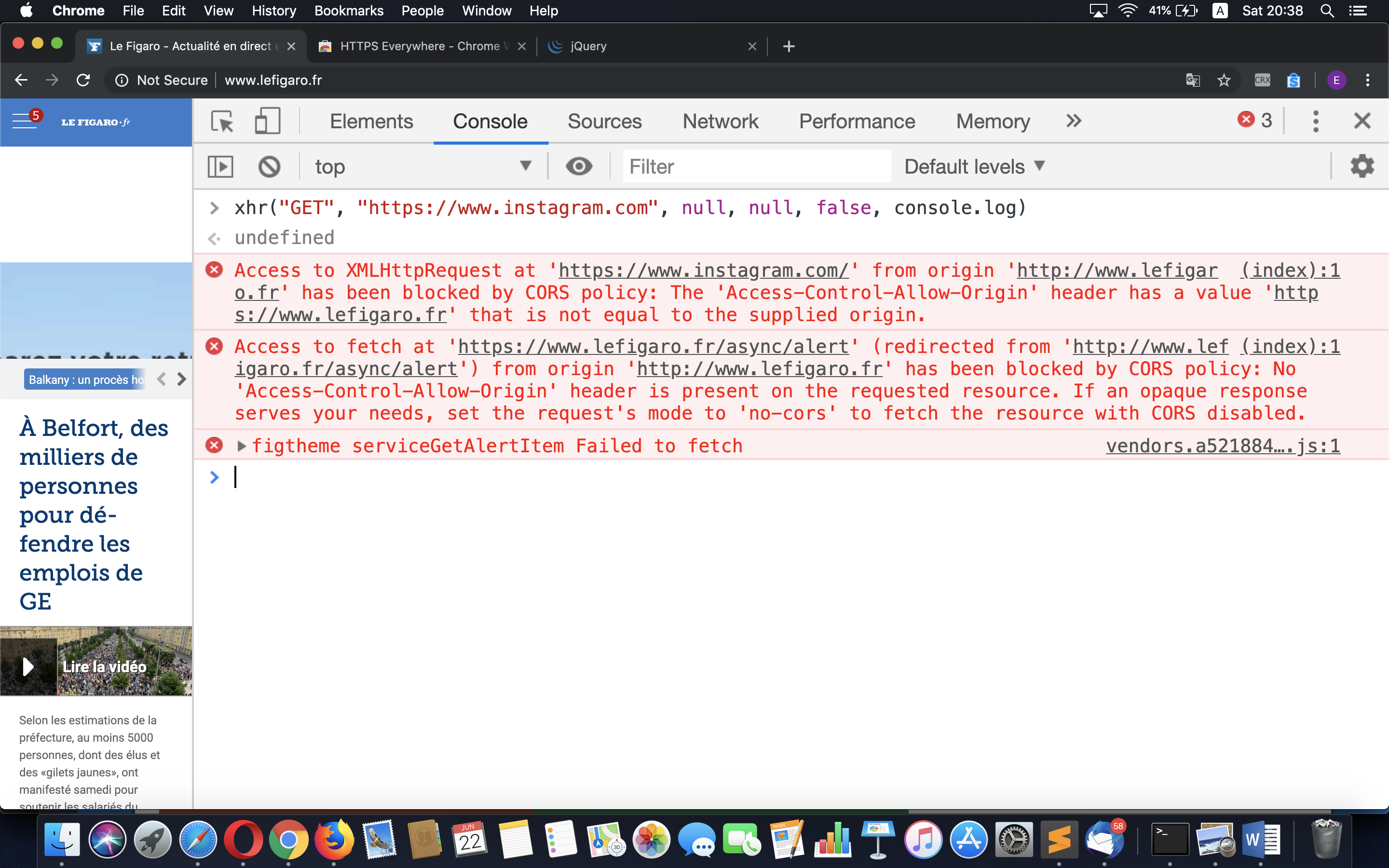Show the console sidebar panel
The width and height of the screenshot is (1389, 868).
click(x=220, y=167)
